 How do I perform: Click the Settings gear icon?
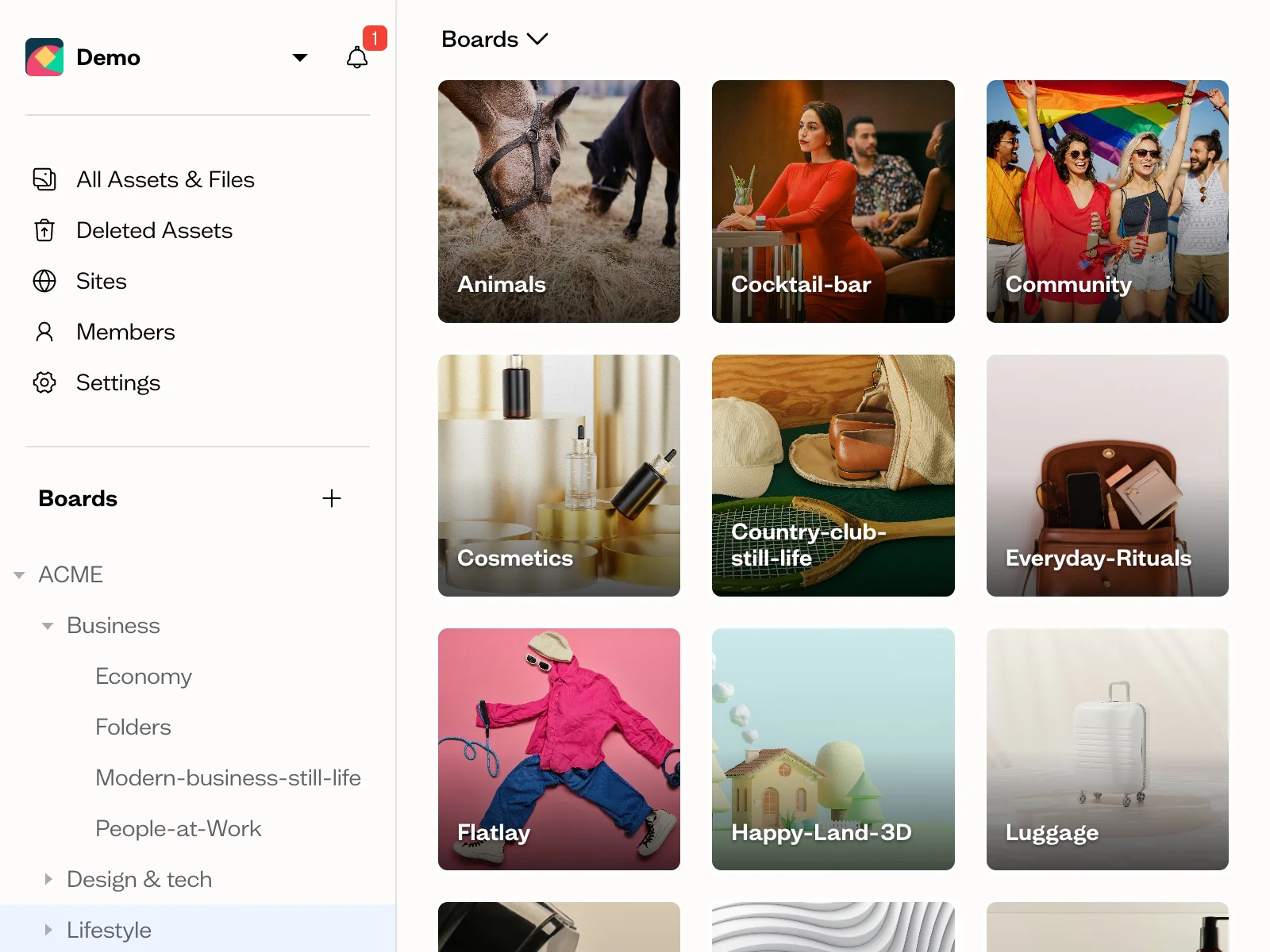(x=44, y=382)
